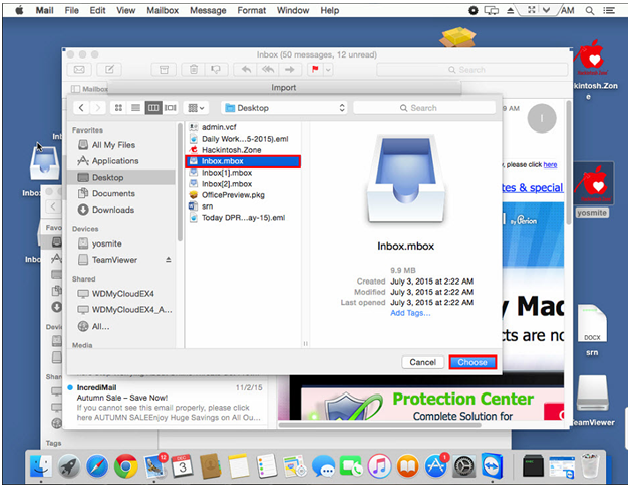Switch to list view in file dialog

136,107
